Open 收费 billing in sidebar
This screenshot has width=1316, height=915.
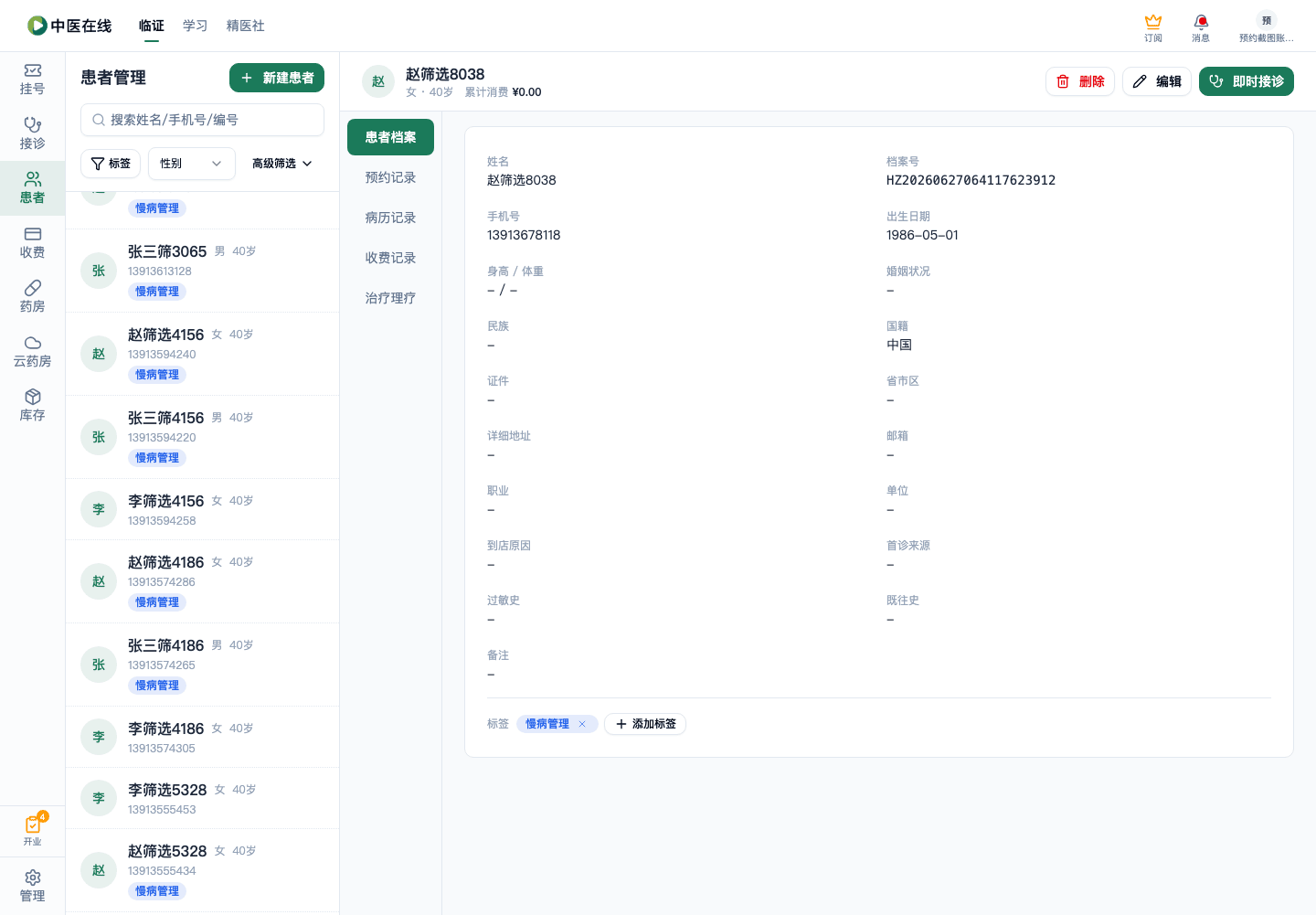(x=32, y=242)
